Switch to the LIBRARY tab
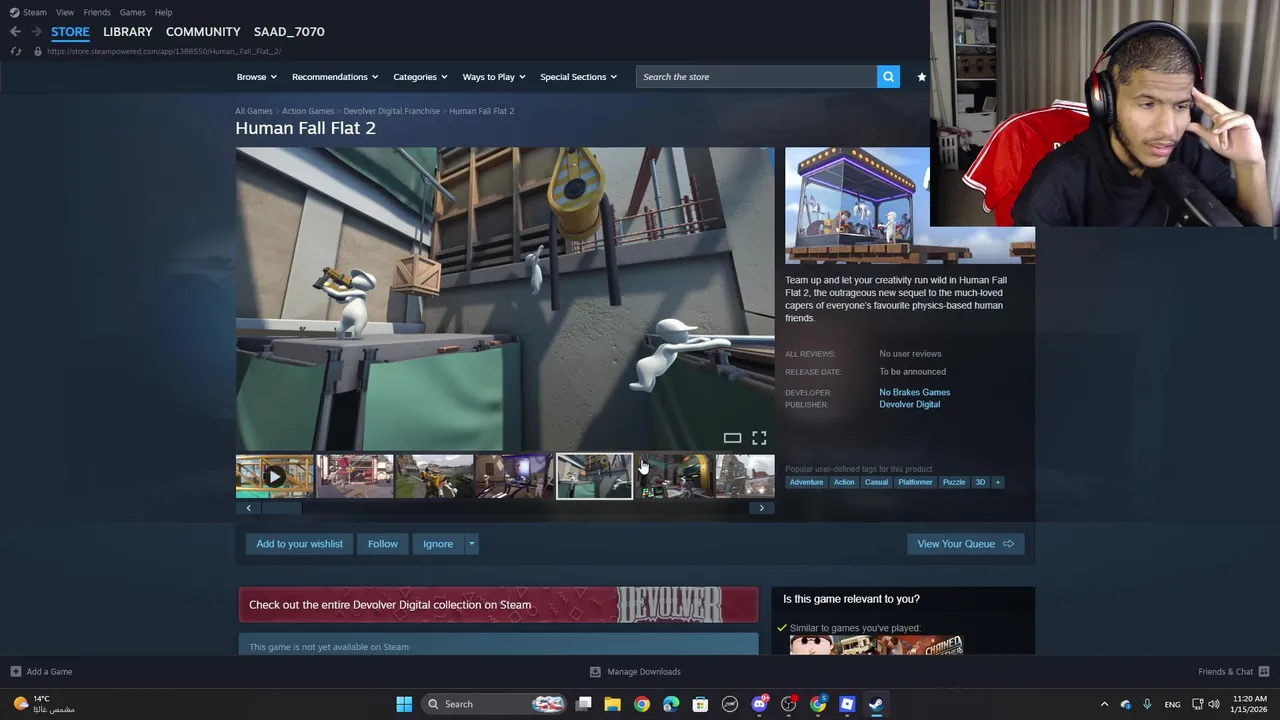This screenshot has width=1280, height=720. (x=128, y=32)
